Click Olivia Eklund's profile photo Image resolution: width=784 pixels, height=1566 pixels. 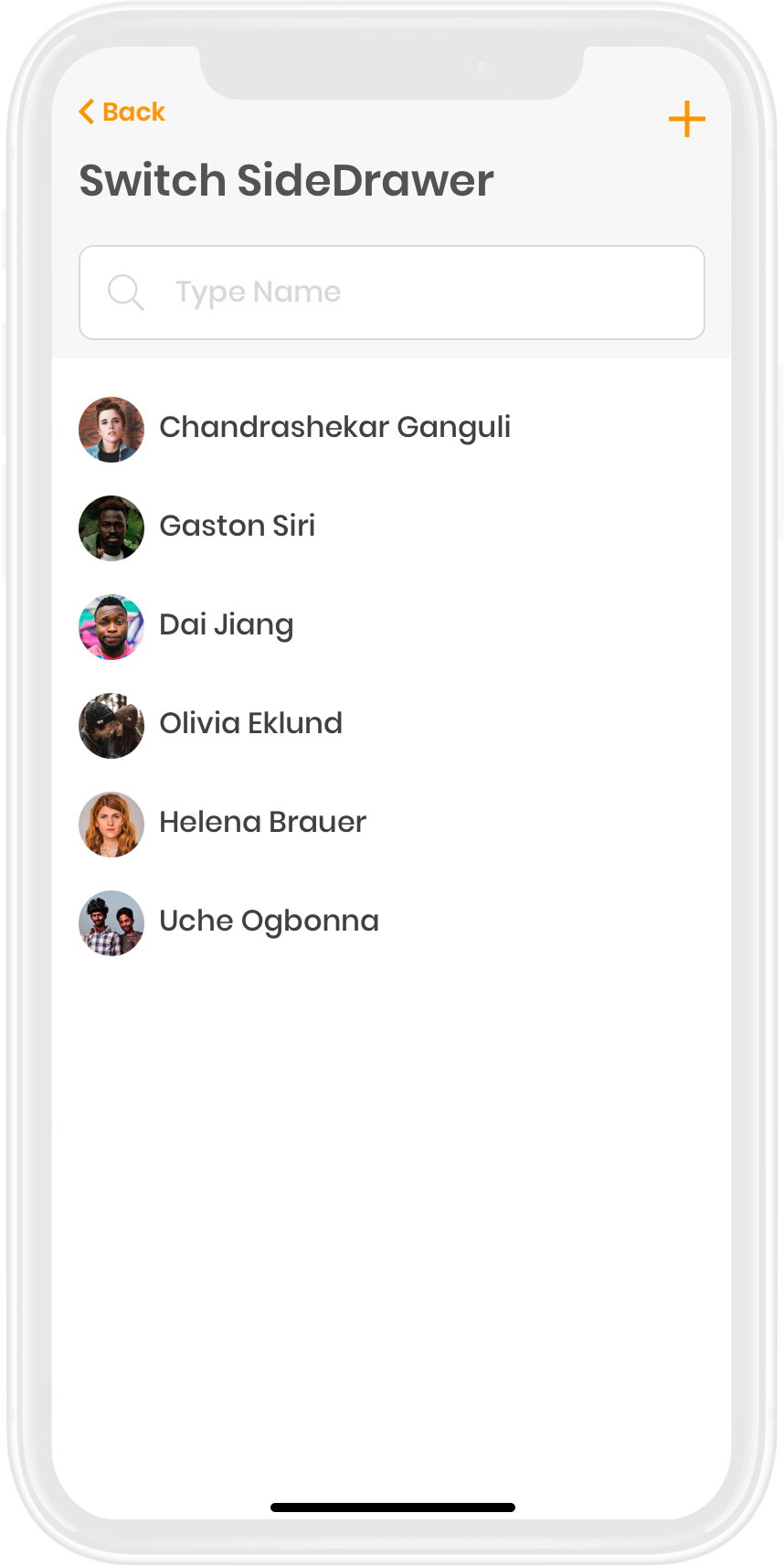pos(111,725)
